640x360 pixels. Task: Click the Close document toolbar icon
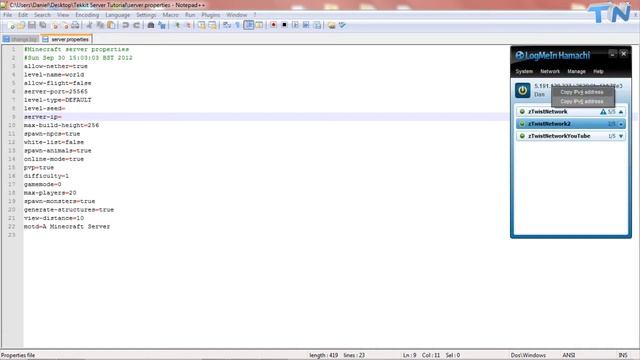[55, 25]
